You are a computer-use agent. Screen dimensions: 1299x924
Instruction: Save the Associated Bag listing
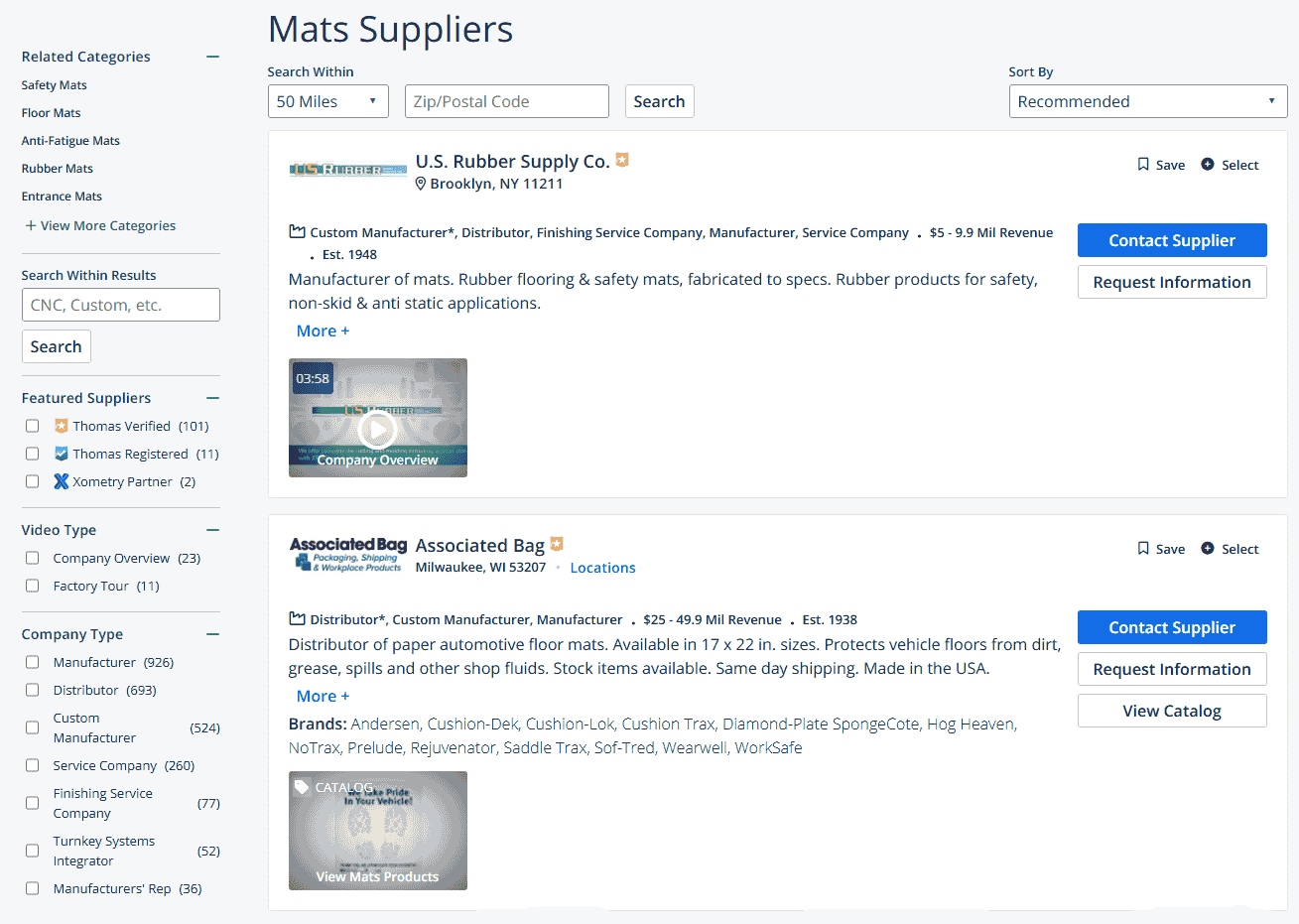(1161, 549)
